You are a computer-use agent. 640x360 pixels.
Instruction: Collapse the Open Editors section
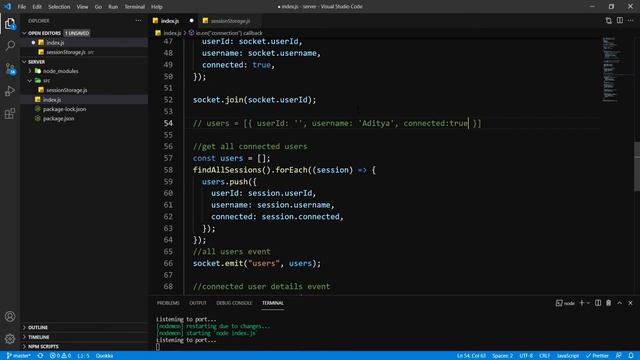point(84,33)
